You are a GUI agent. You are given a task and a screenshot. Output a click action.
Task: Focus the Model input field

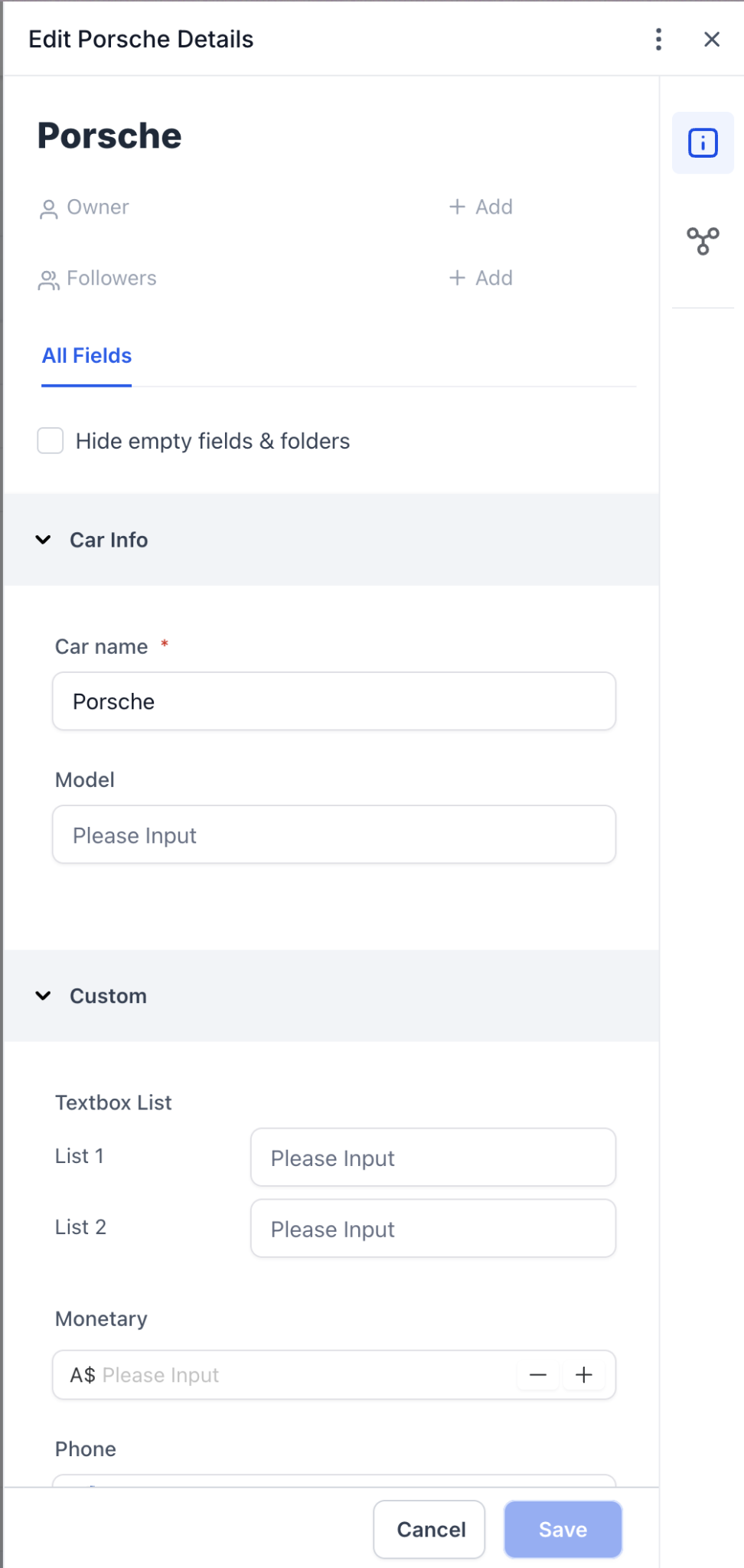[334, 835]
